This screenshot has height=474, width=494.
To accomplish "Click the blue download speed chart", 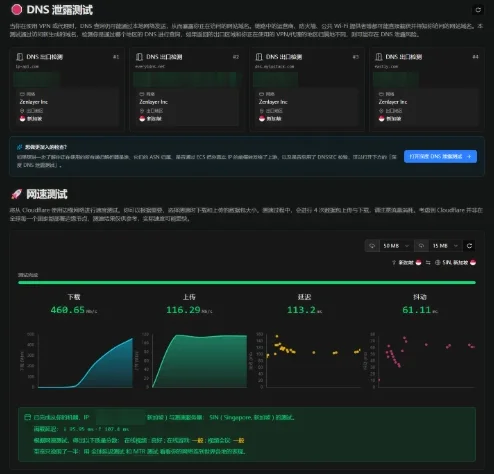I will click(x=85, y=363).
